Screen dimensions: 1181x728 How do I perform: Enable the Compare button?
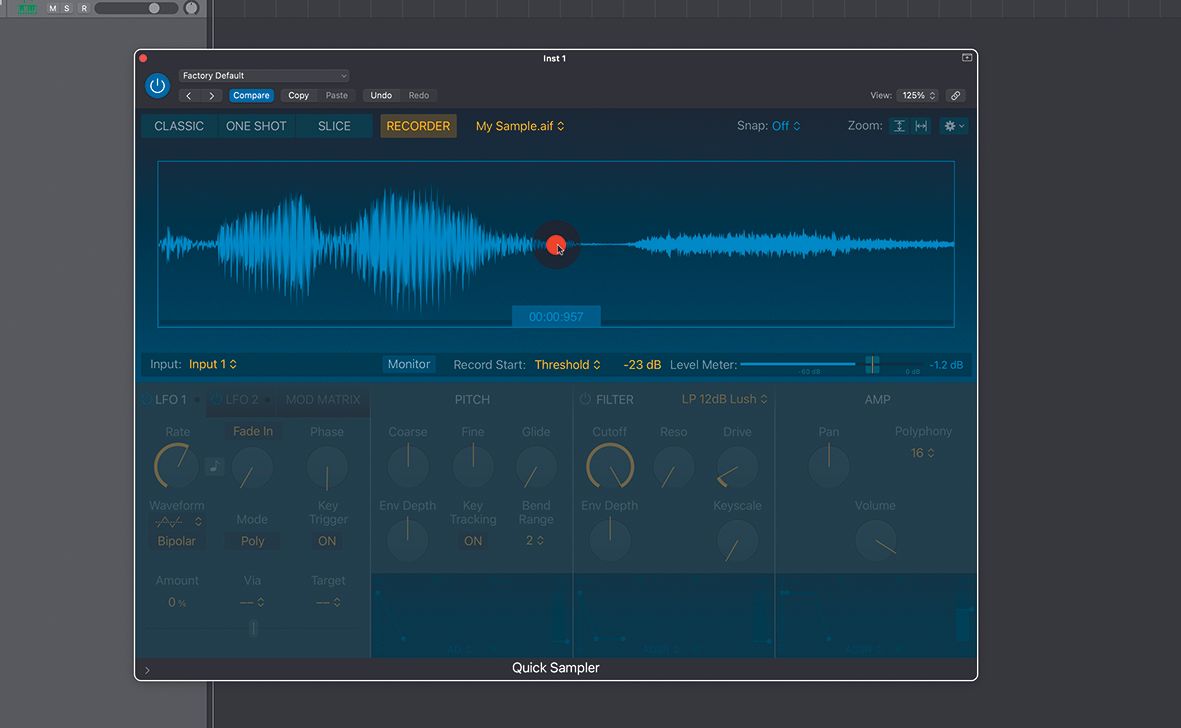click(251, 96)
